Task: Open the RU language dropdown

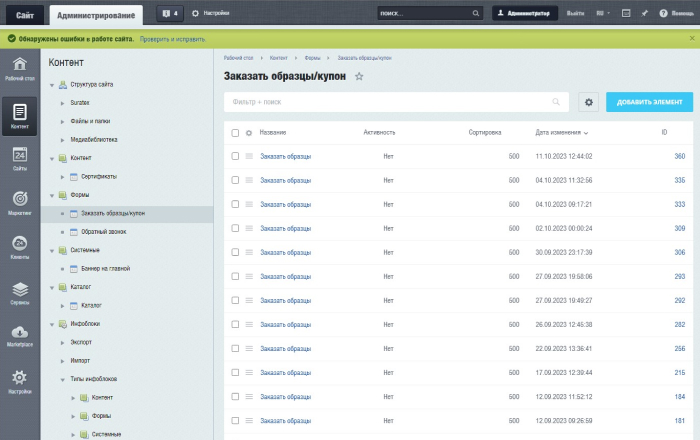Action: (x=603, y=13)
